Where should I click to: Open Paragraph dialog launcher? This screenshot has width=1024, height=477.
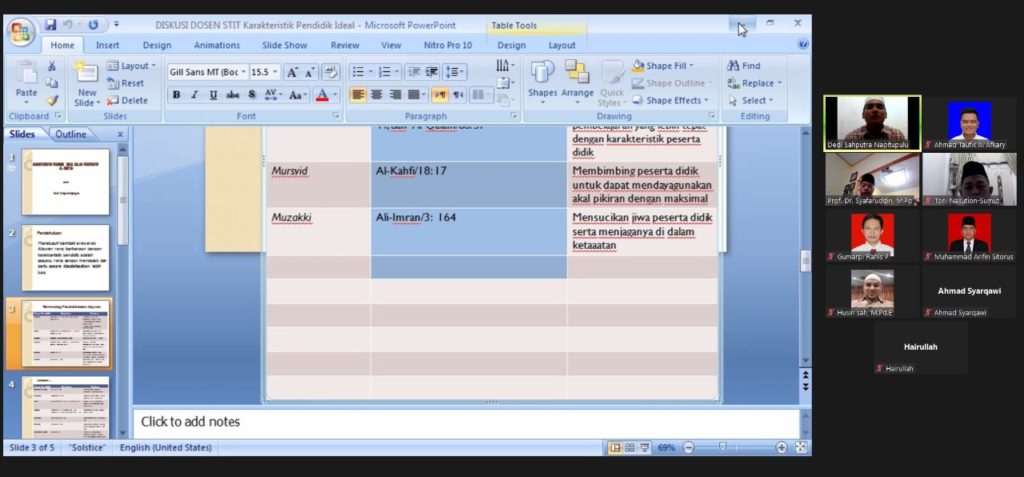(514, 116)
